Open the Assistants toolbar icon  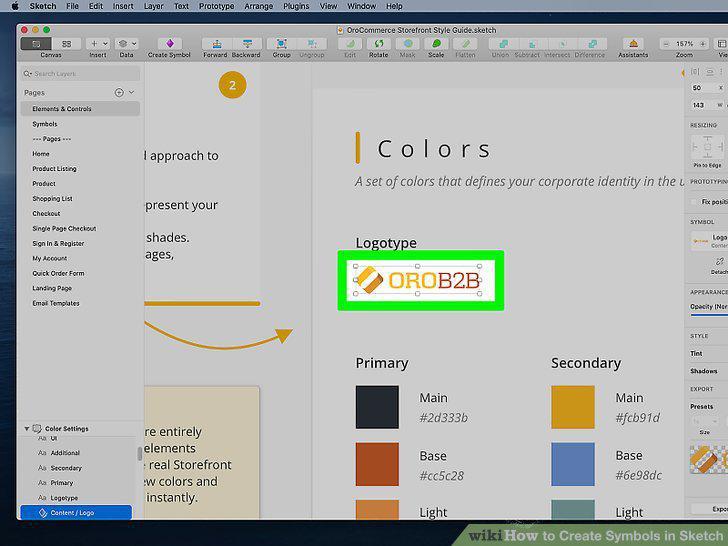(x=633, y=44)
